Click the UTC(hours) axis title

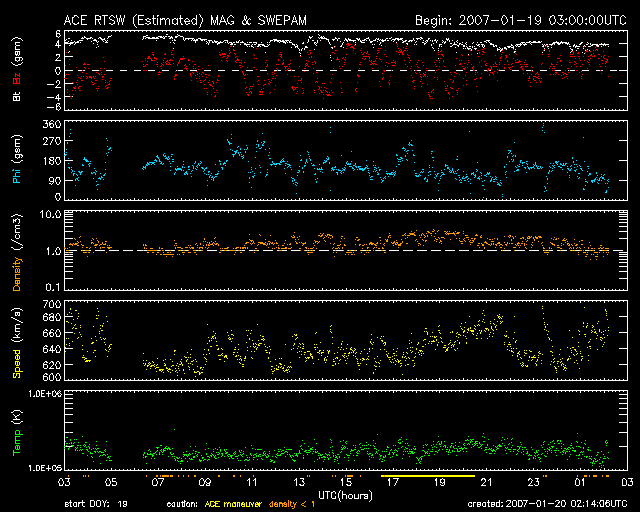[x=346, y=494]
